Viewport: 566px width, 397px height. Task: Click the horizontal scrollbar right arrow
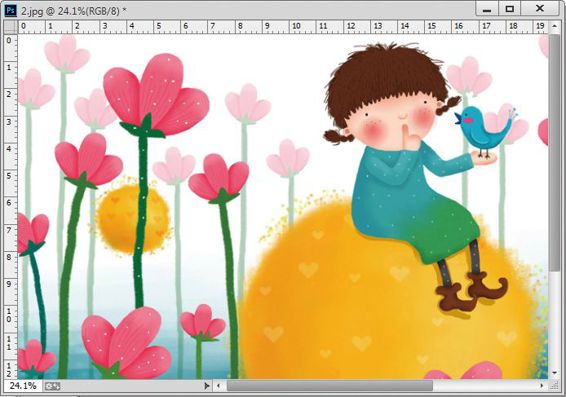[x=541, y=386]
